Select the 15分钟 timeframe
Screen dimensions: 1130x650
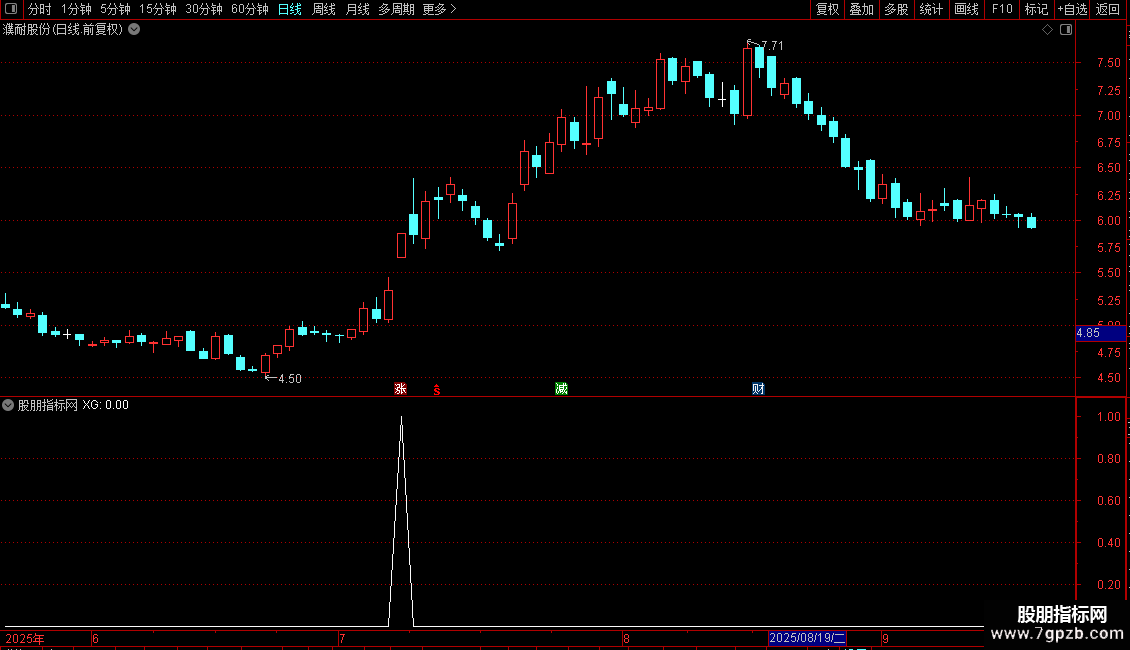pos(158,9)
